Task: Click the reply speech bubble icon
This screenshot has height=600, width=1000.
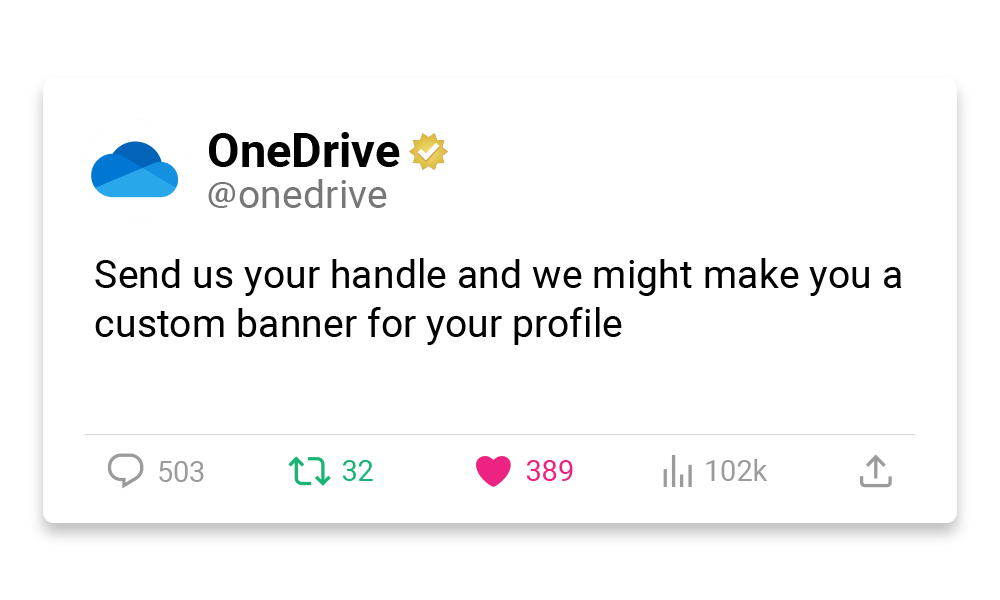Action: click(x=126, y=471)
